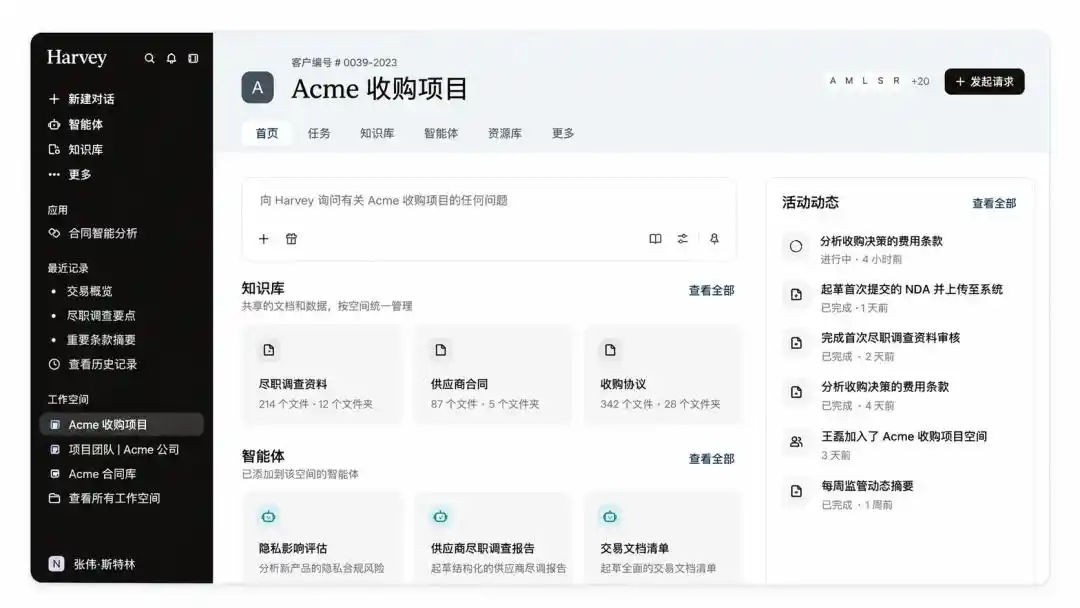This screenshot has height=608, width=1080.
Task: Open the 尽职调查资料 knowledge card
Action: pyautogui.click(x=322, y=375)
